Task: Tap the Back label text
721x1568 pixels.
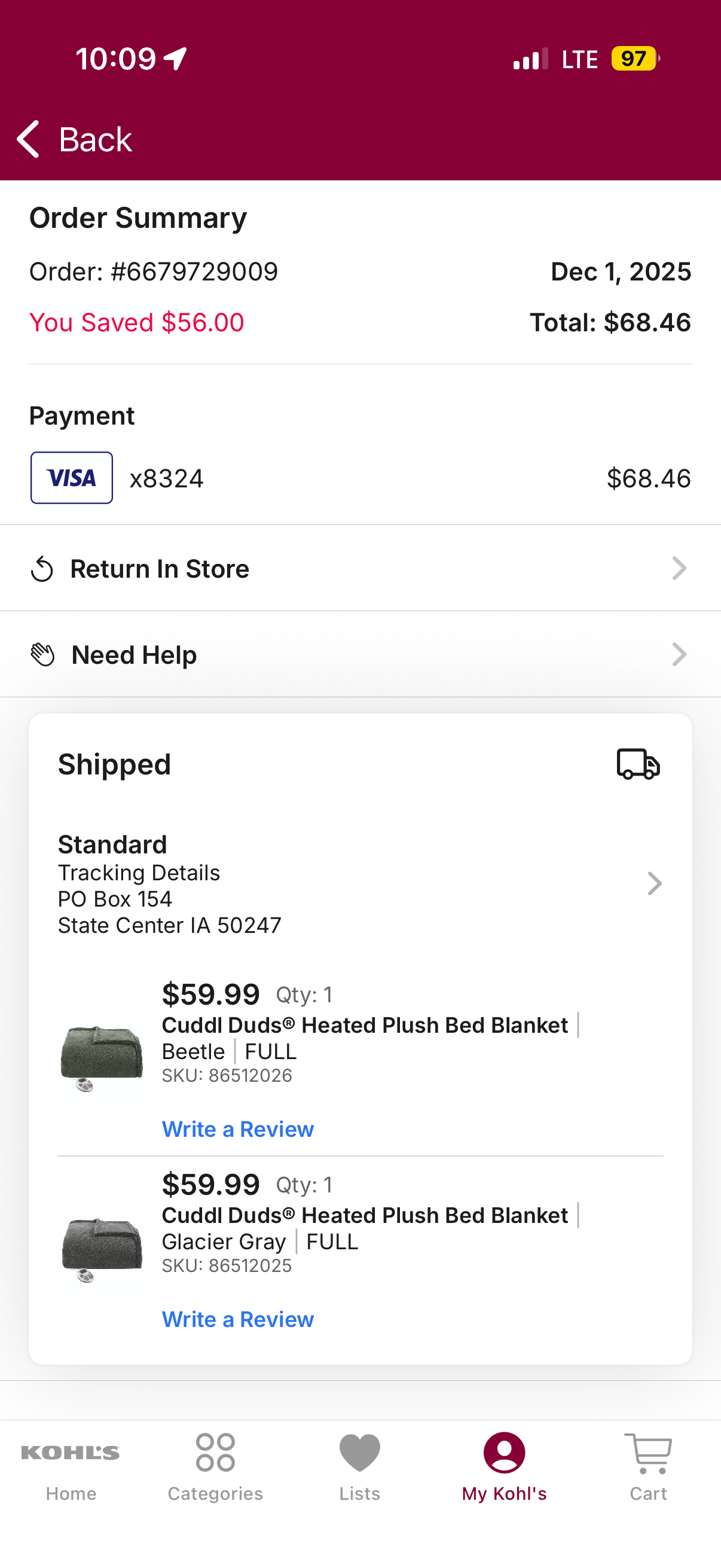Action: pos(96,139)
